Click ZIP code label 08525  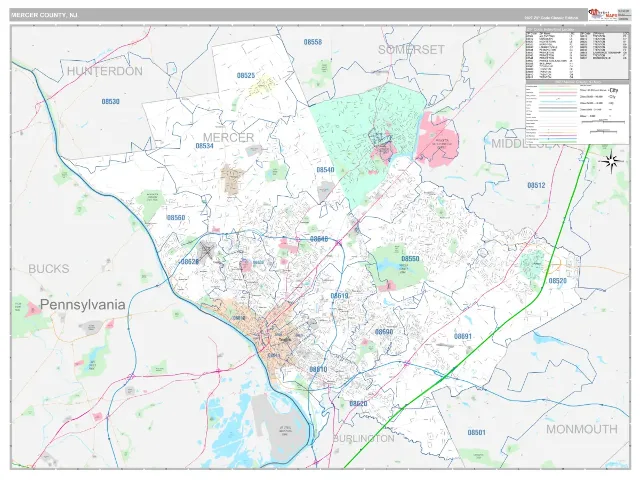tap(246, 76)
